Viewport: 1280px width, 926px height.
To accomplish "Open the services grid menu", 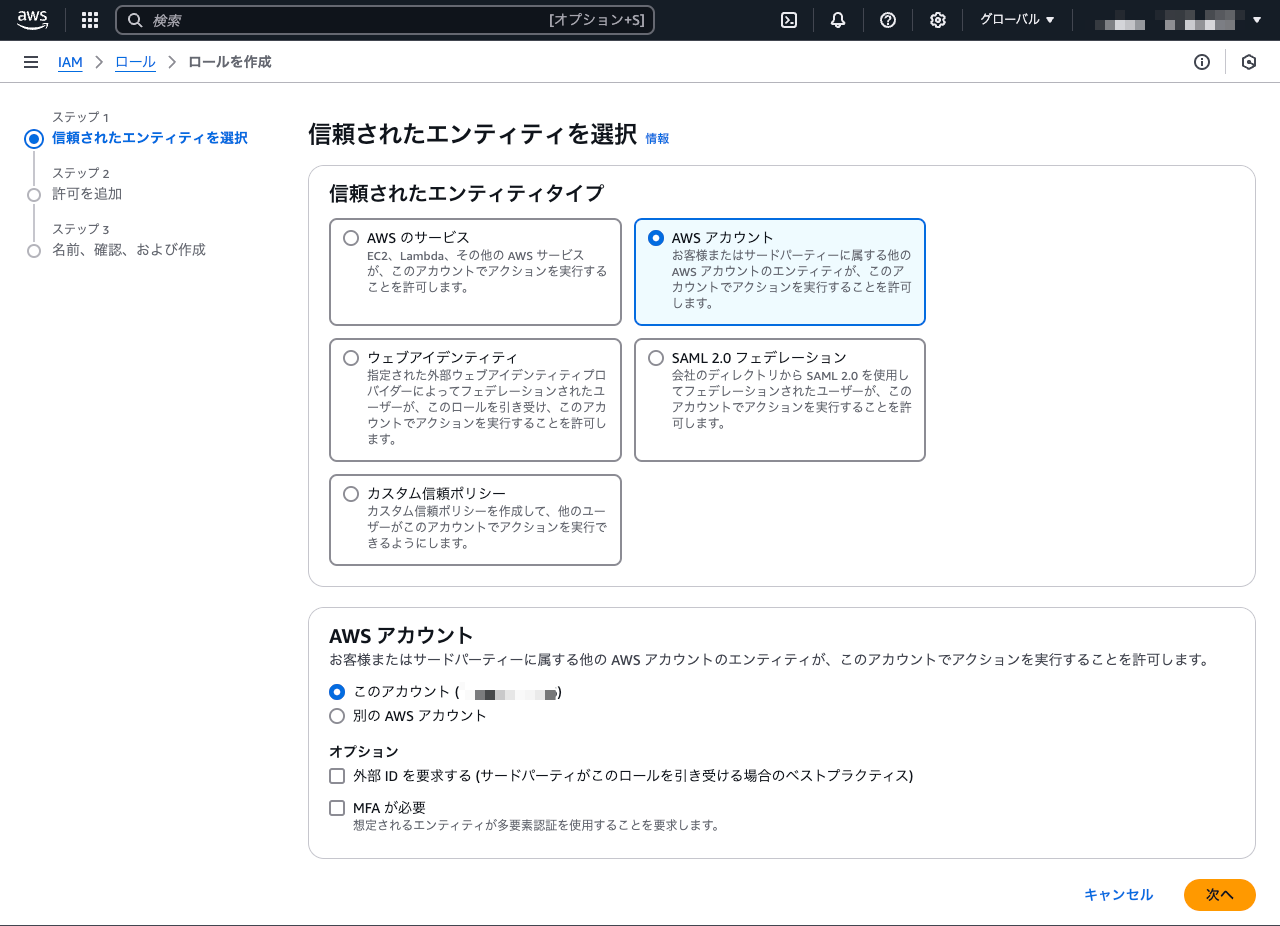I will click(x=90, y=20).
